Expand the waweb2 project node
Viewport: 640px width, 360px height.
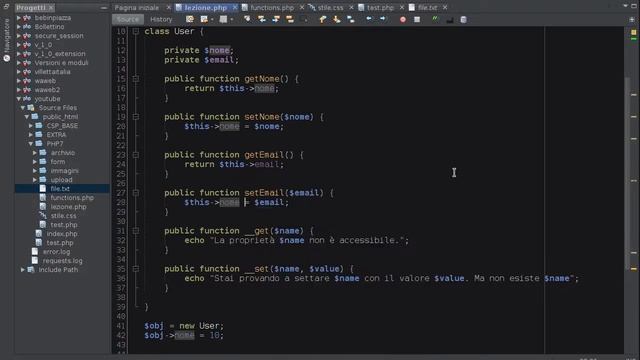tap(19, 89)
